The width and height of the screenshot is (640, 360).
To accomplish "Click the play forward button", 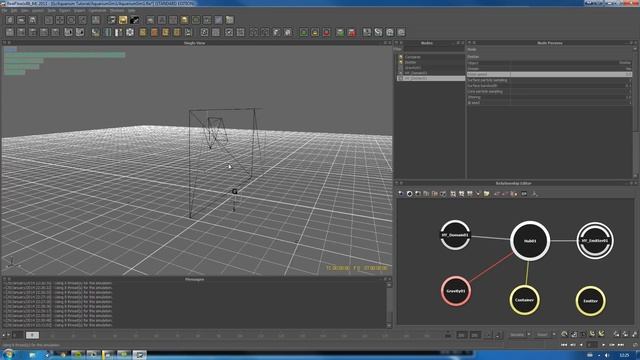I will tap(604, 345).
